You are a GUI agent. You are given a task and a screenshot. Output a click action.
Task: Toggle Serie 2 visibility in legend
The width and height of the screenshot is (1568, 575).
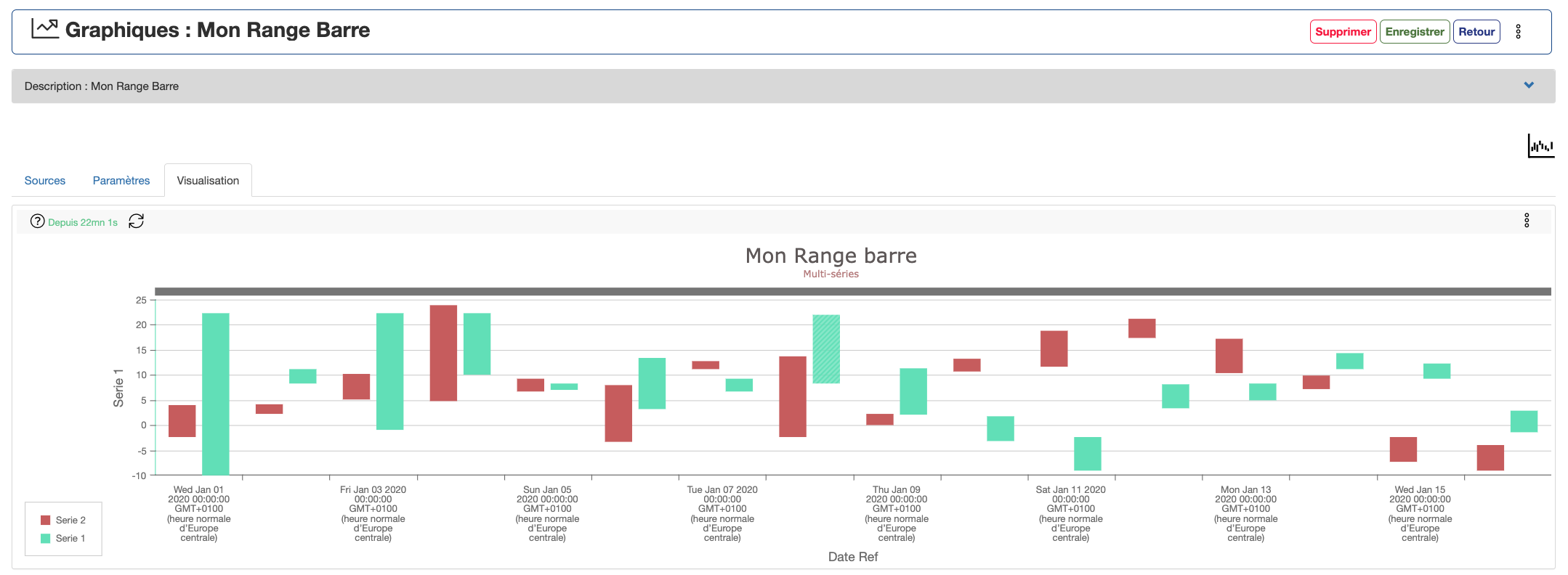(70, 521)
